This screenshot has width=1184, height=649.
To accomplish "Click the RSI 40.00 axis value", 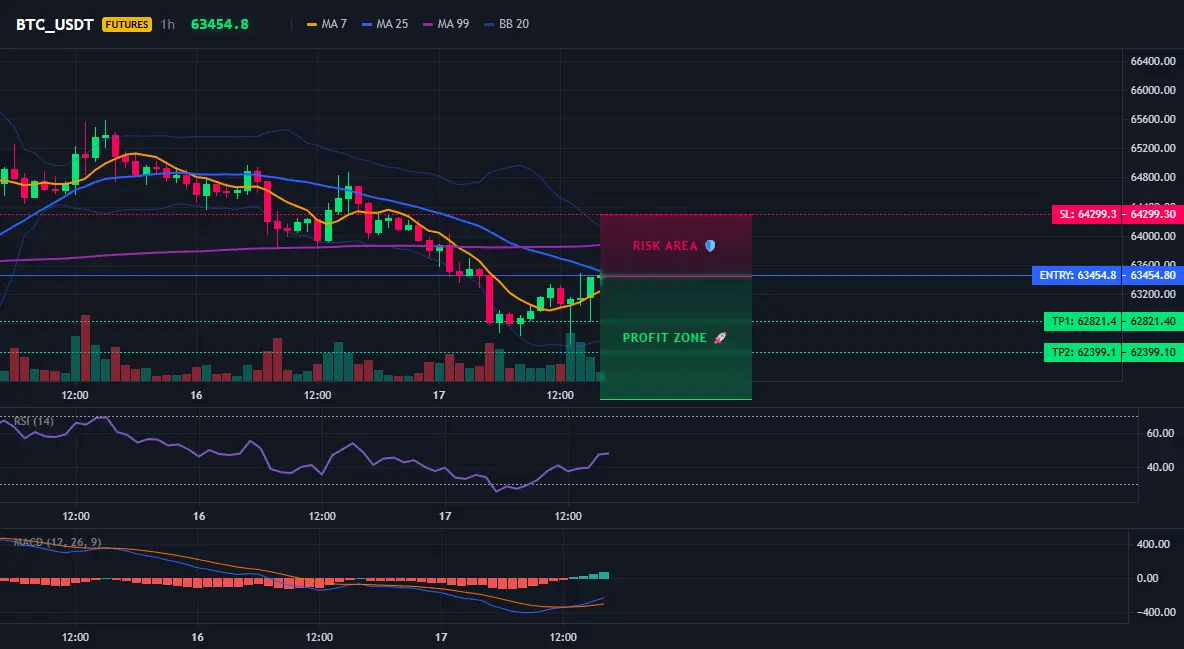I will [x=1161, y=467].
